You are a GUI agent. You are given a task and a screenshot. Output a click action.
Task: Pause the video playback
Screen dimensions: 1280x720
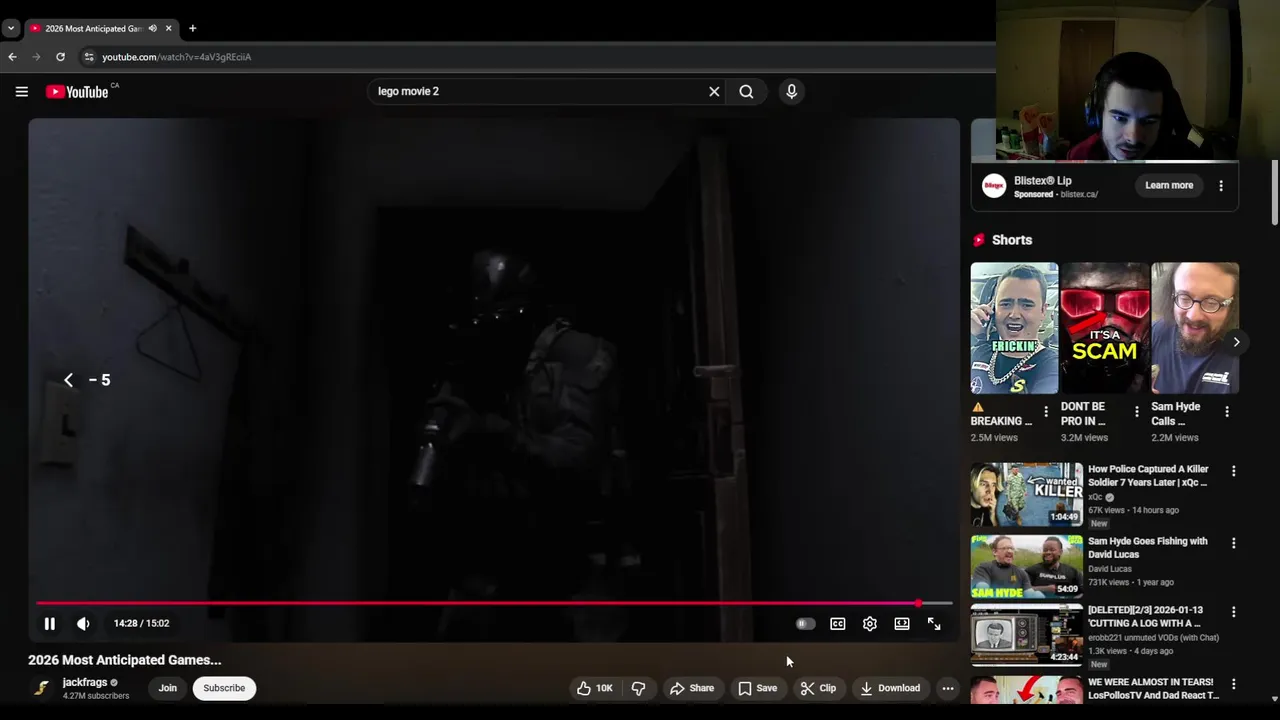(49, 623)
